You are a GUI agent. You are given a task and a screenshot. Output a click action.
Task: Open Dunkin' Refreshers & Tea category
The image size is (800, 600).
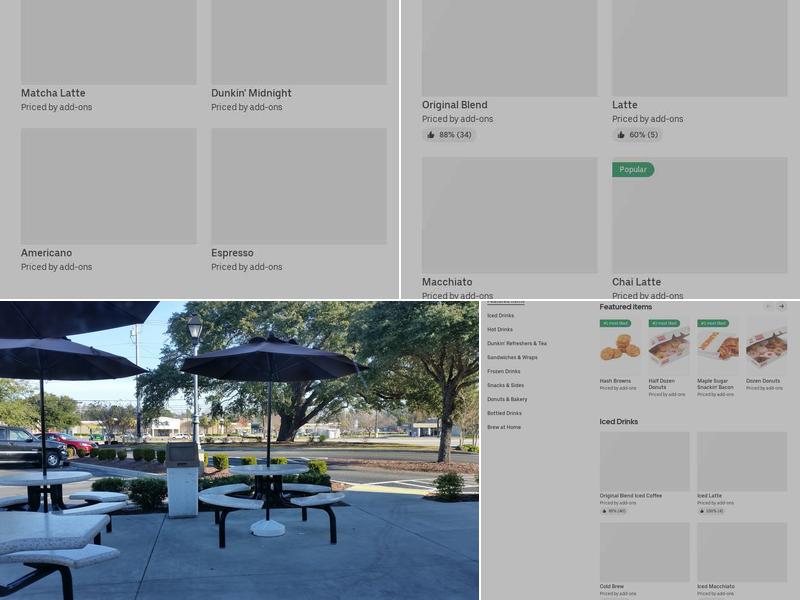pyautogui.click(x=516, y=344)
